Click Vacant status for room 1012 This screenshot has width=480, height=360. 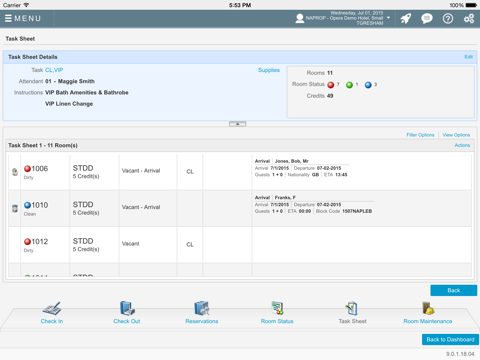[130, 244]
